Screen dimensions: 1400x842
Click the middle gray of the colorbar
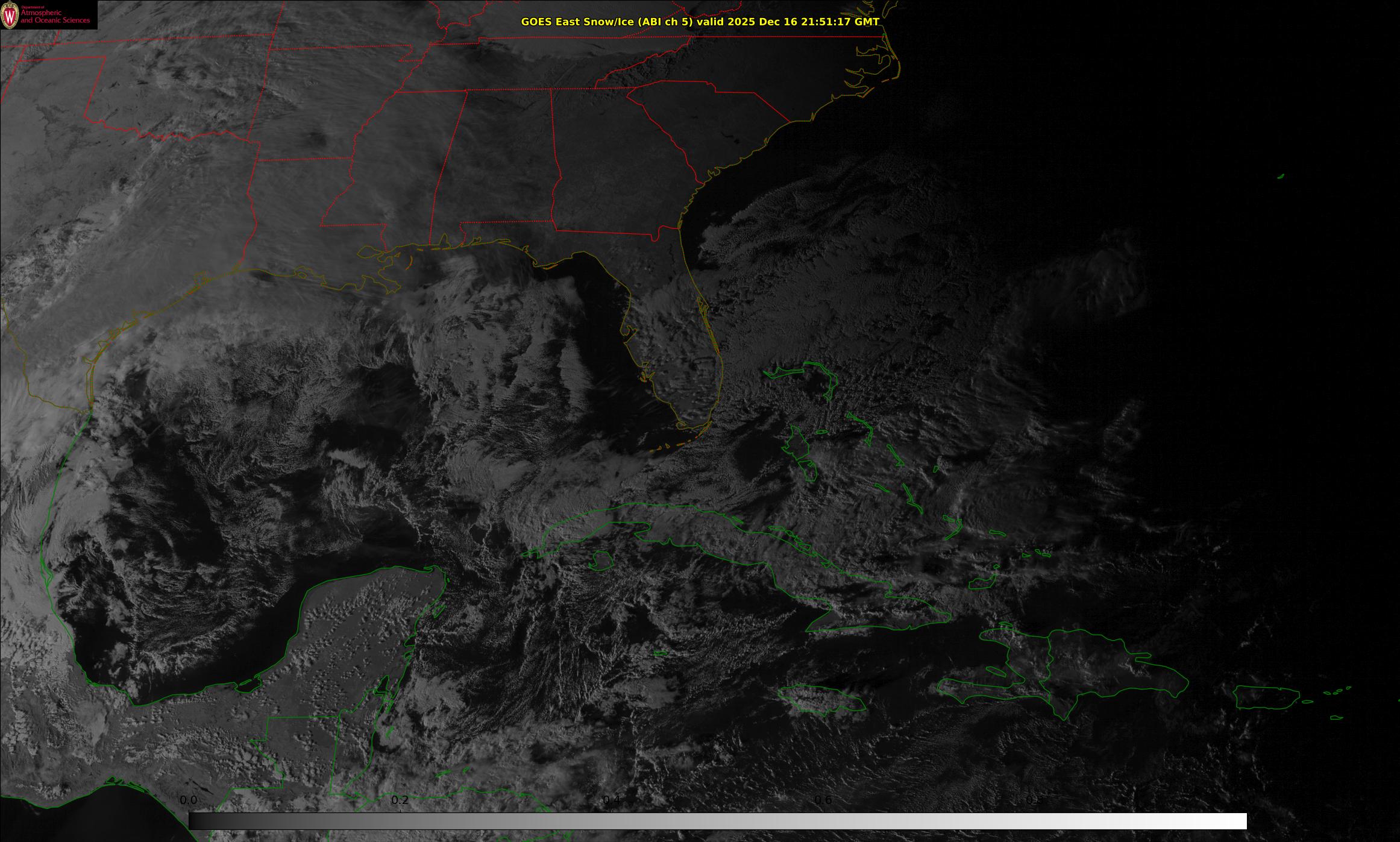pos(717,821)
